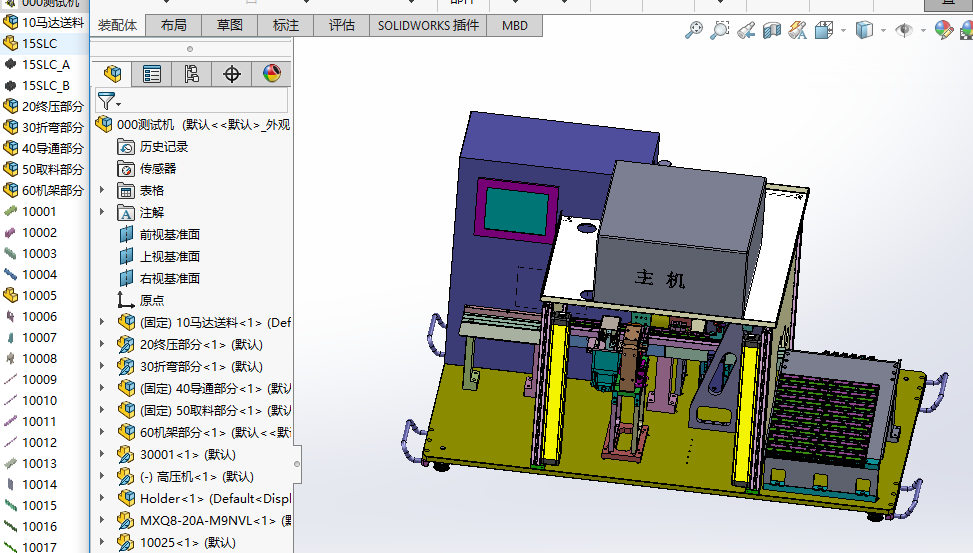The width and height of the screenshot is (973, 553).
Task: Open the SOLIDWORKS 插件 tab
Action: (x=428, y=25)
